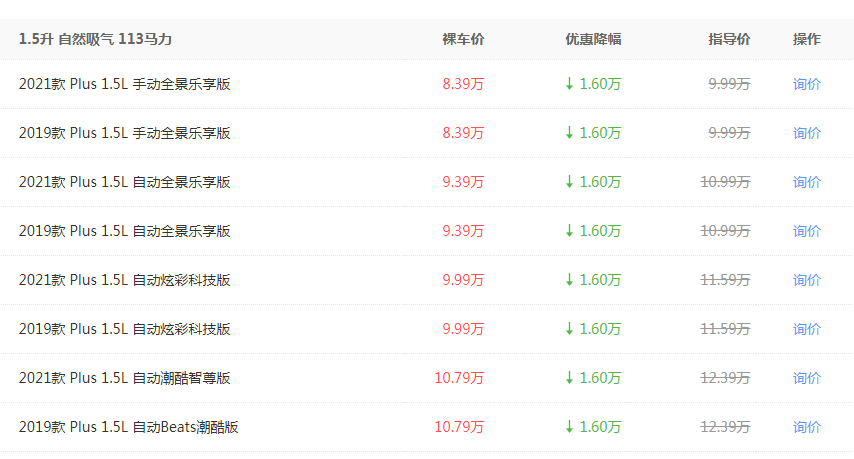Image resolution: width=854 pixels, height=459 pixels.
Task: Click the 优惠降幅 column header
Action: coord(593,39)
